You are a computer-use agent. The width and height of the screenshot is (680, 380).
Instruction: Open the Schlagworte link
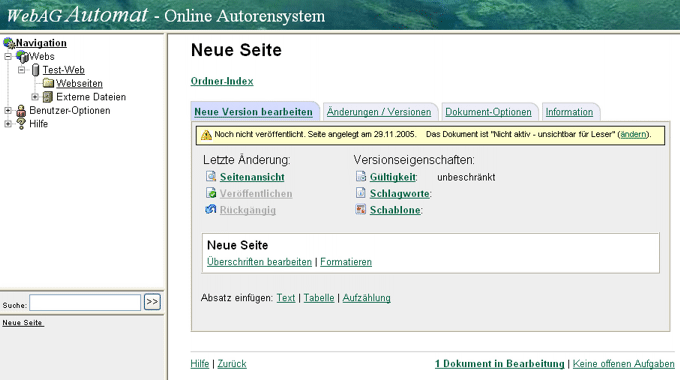[x=399, y=193]
